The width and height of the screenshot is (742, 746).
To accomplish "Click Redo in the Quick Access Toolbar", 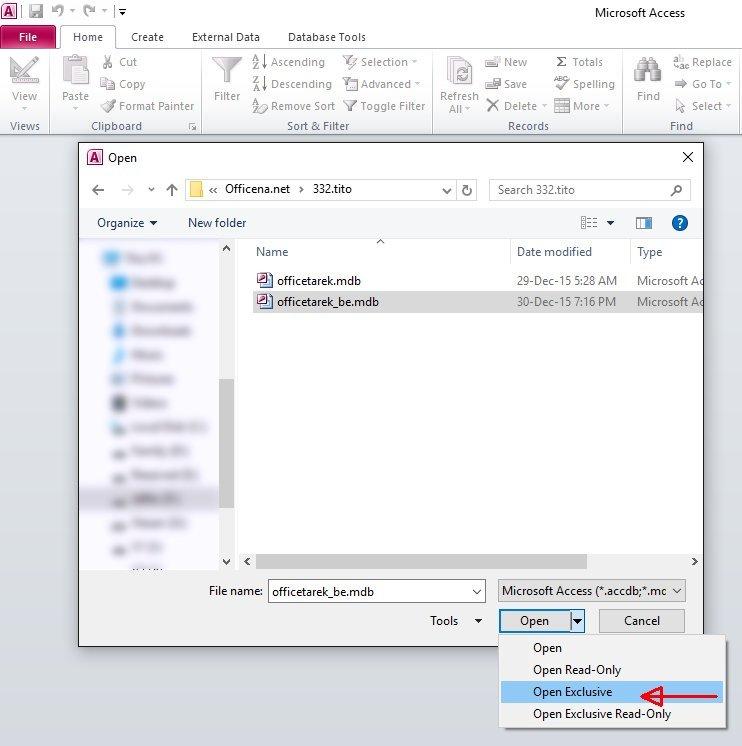I will (89, 10).
